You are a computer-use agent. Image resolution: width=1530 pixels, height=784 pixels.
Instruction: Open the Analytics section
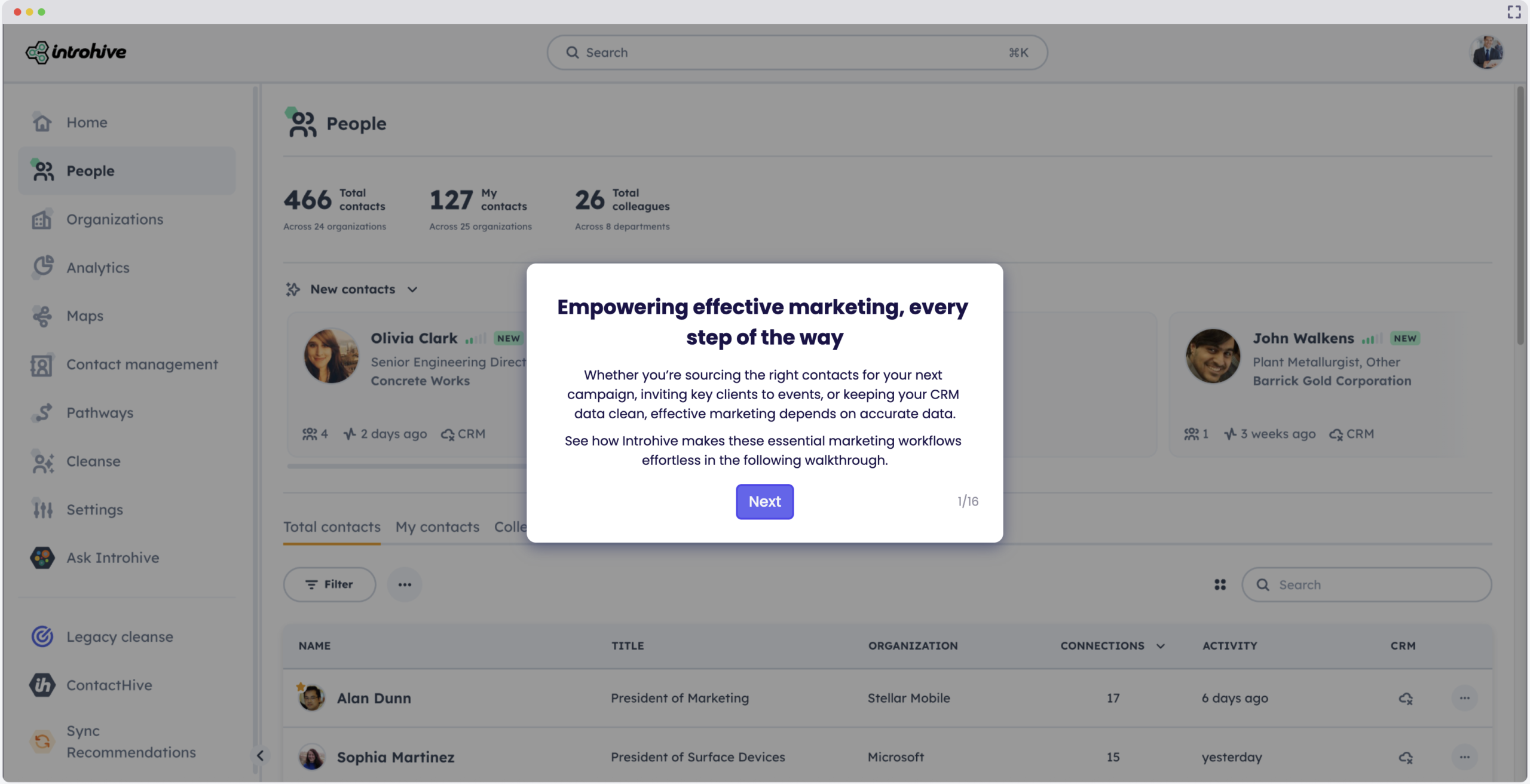(97, 267)
